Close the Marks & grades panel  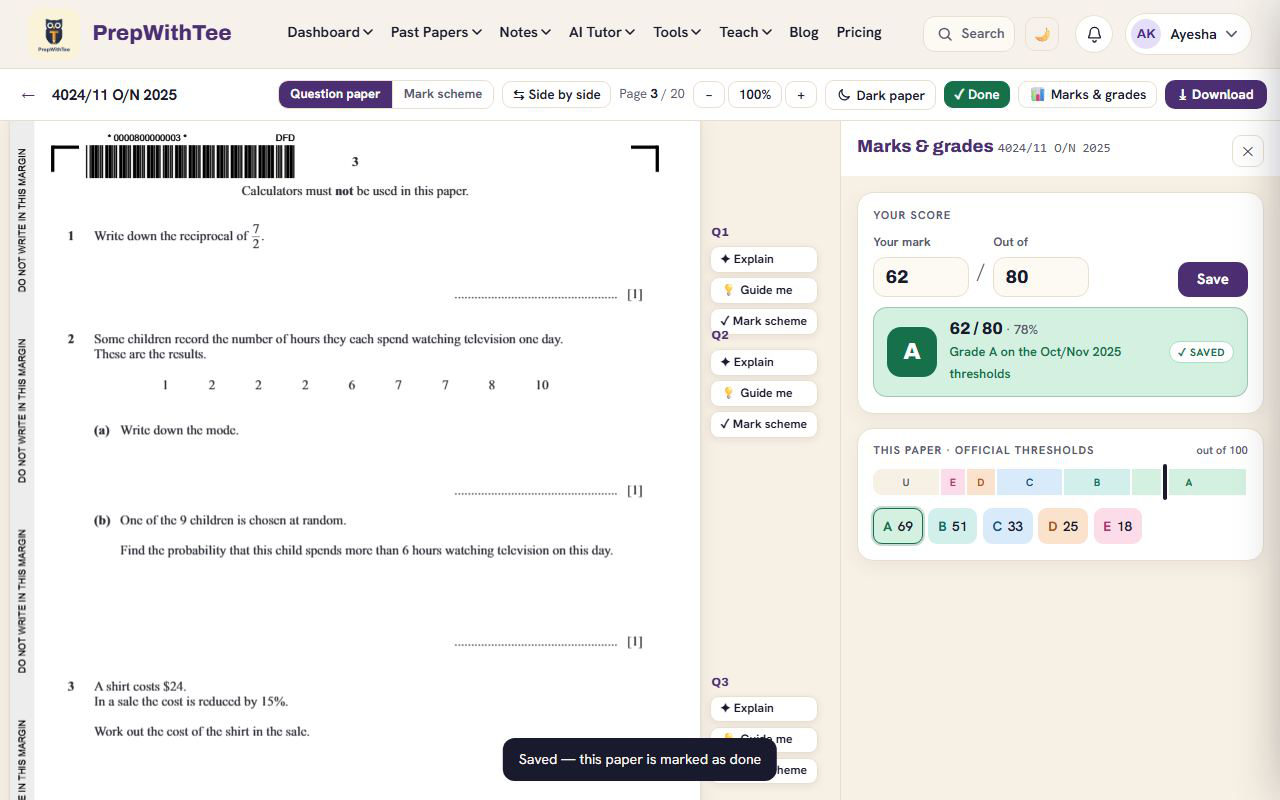point(1247,151)
